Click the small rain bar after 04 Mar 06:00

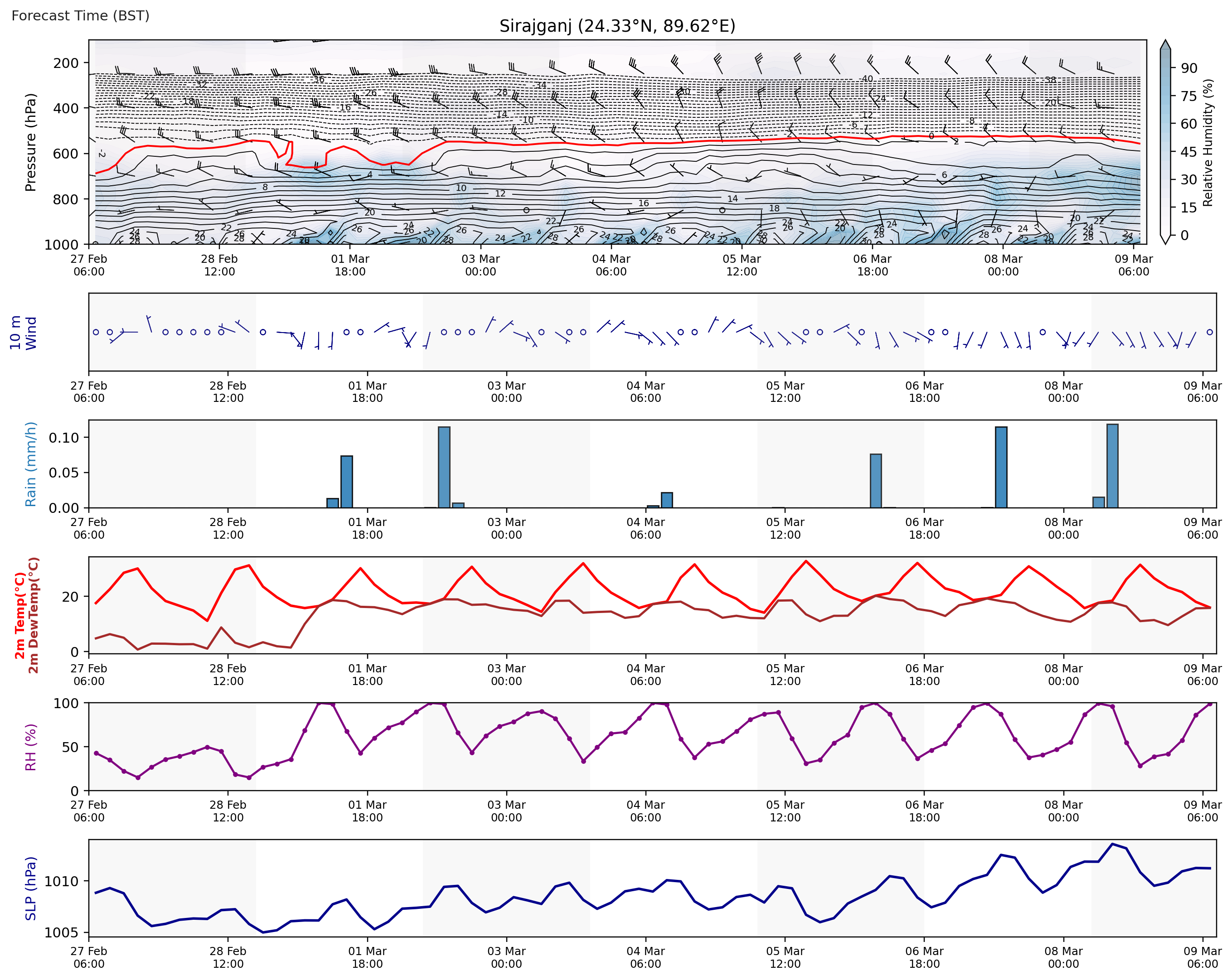(x=666, y=500)
